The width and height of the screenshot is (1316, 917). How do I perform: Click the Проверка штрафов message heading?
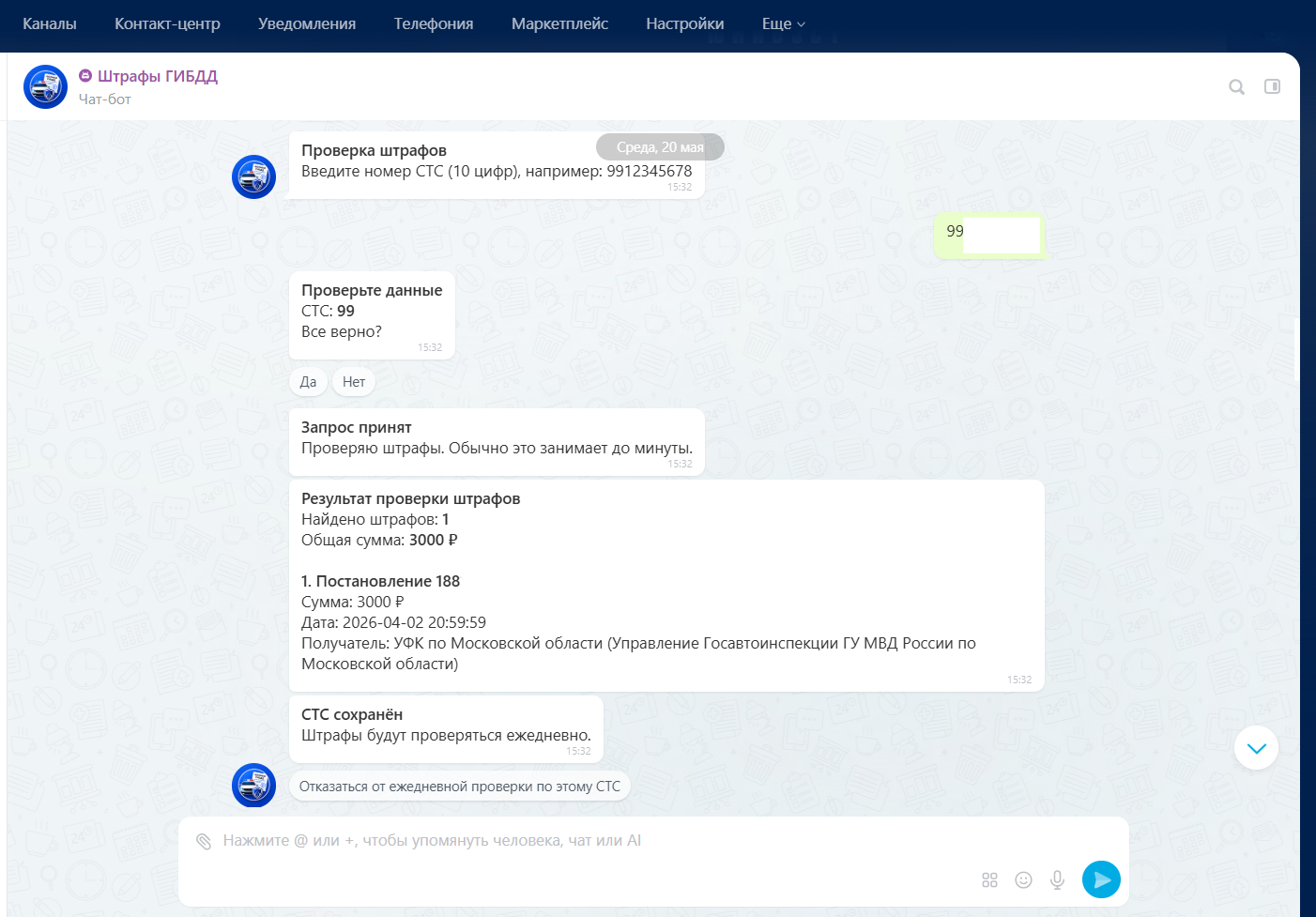pyautogui.click(x=374, y=150)
